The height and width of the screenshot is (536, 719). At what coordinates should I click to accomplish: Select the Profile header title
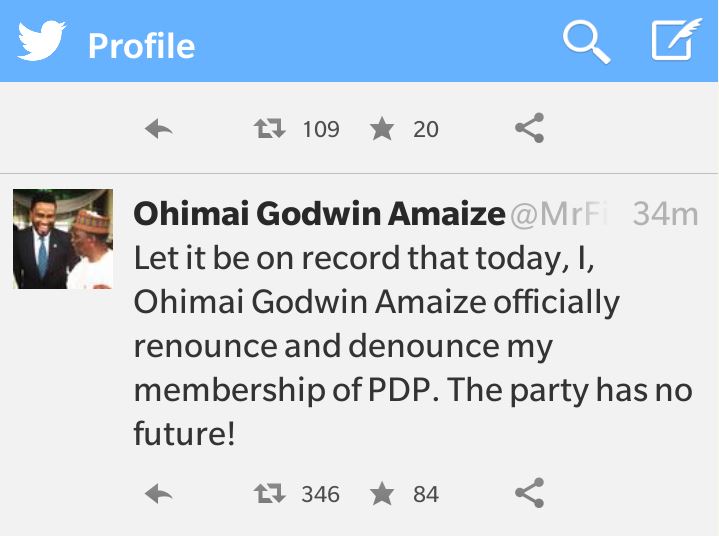[x=141, y=45]
